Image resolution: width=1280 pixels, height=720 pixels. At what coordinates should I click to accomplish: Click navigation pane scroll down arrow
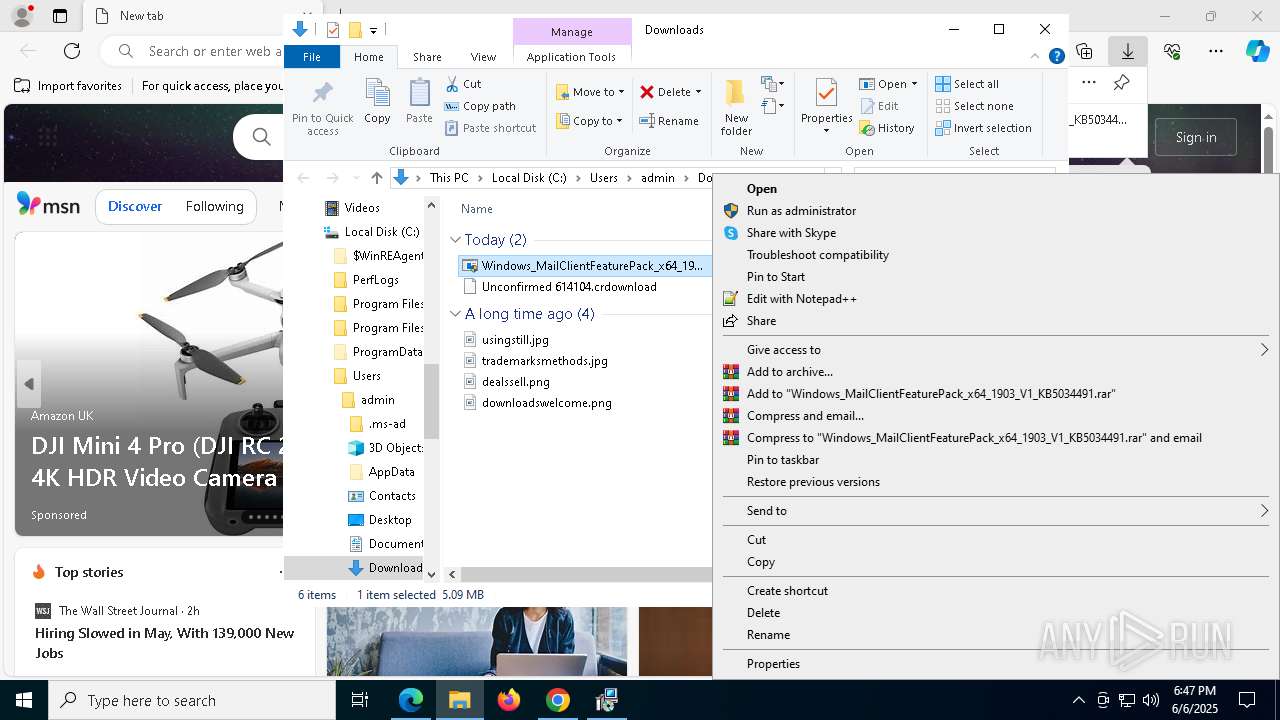tap(432, 574)
